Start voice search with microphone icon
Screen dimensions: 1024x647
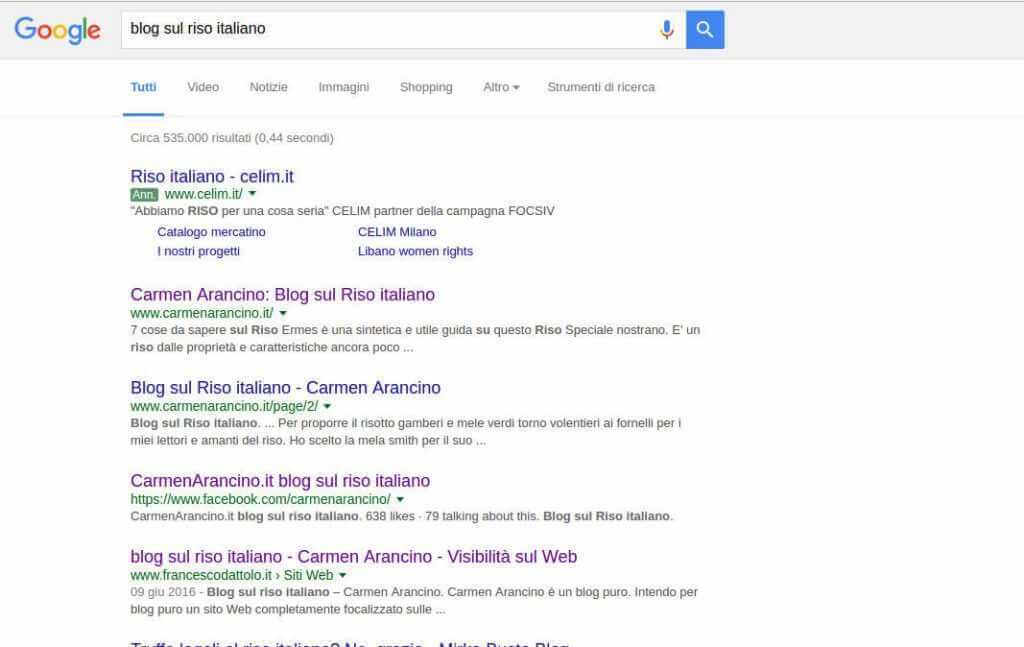pyautogui.click(x=666, y=29)
